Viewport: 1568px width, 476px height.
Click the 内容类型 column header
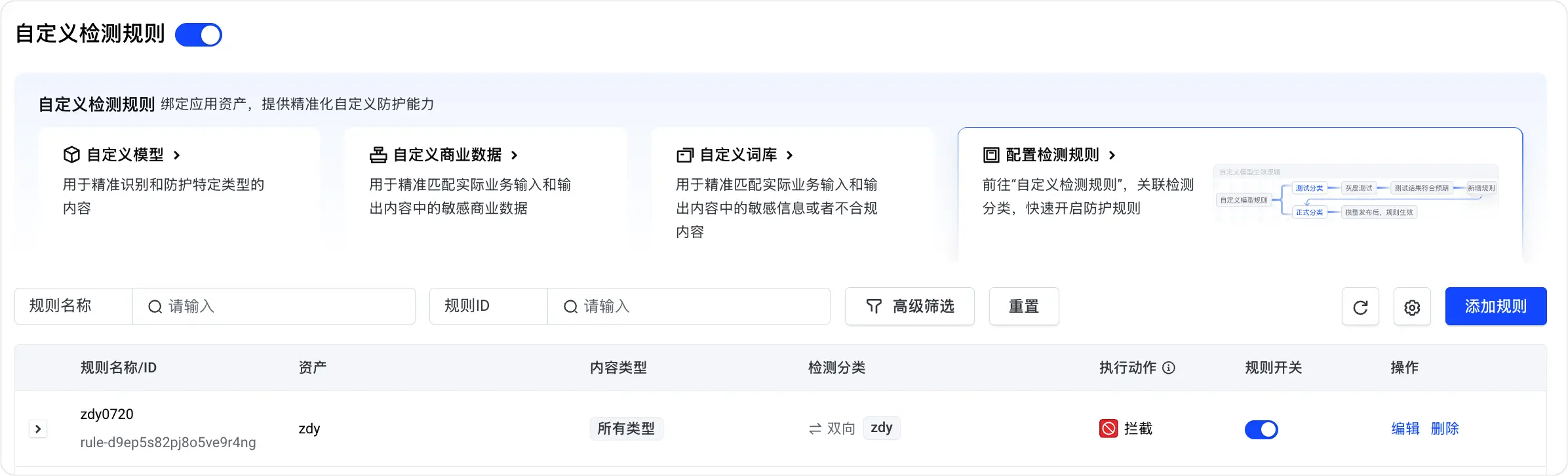[618, 368]
